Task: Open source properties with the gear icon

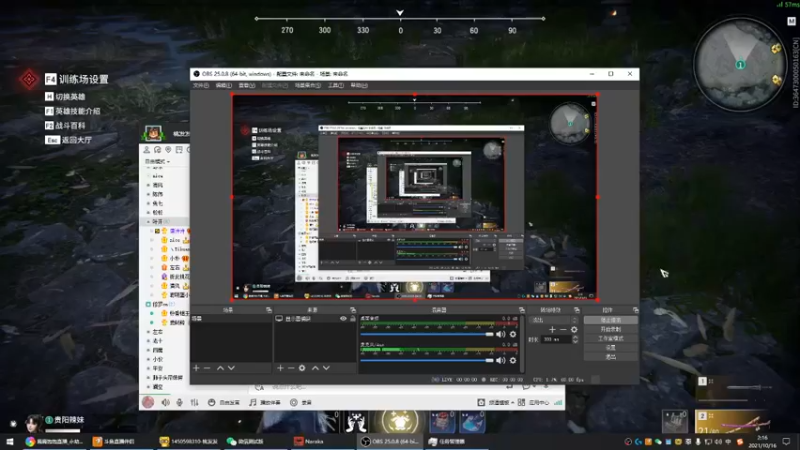Action: [302, 368]
